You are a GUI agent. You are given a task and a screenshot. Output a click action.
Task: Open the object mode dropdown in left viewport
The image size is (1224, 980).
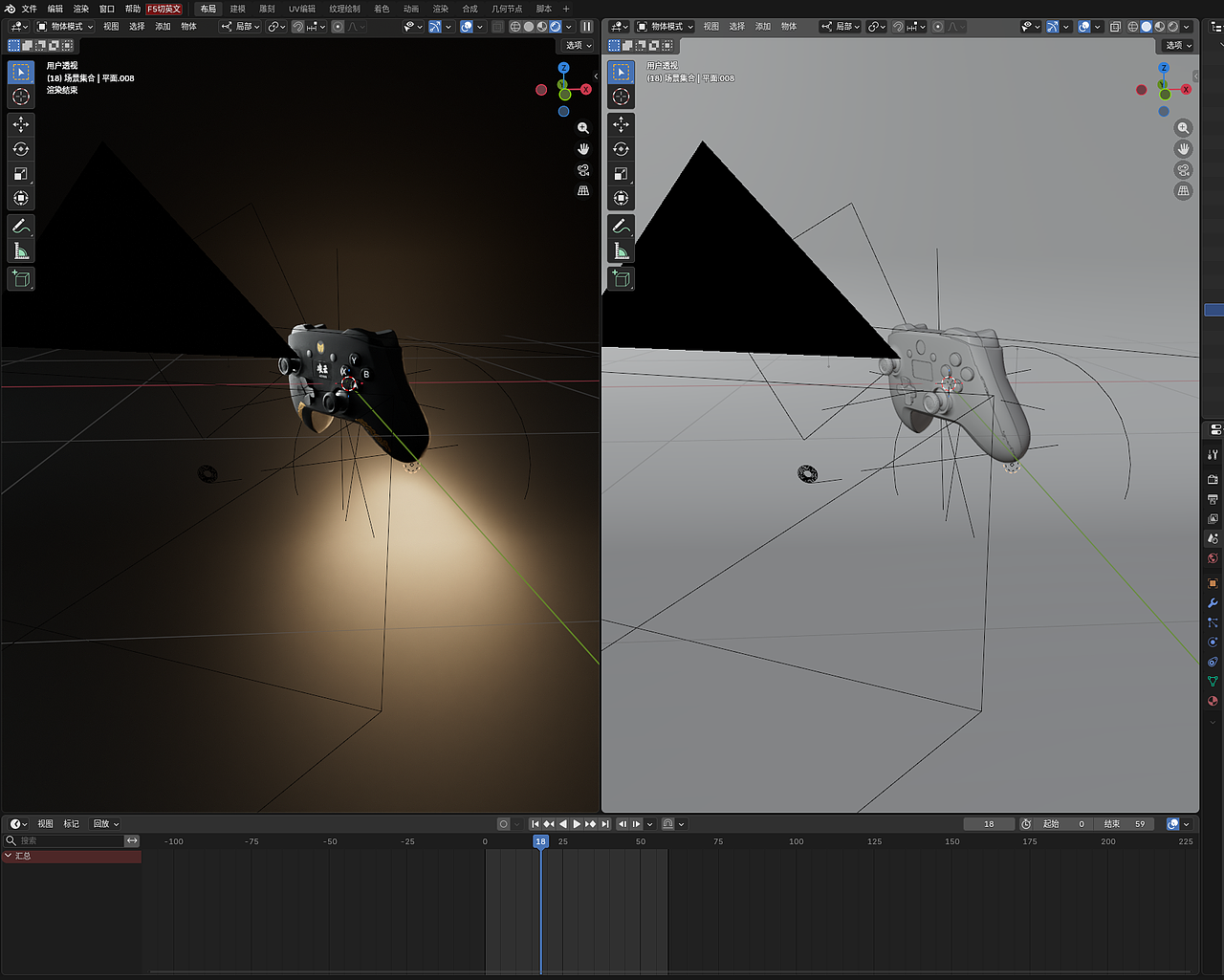pyautogui.click(x=65, y=27)
